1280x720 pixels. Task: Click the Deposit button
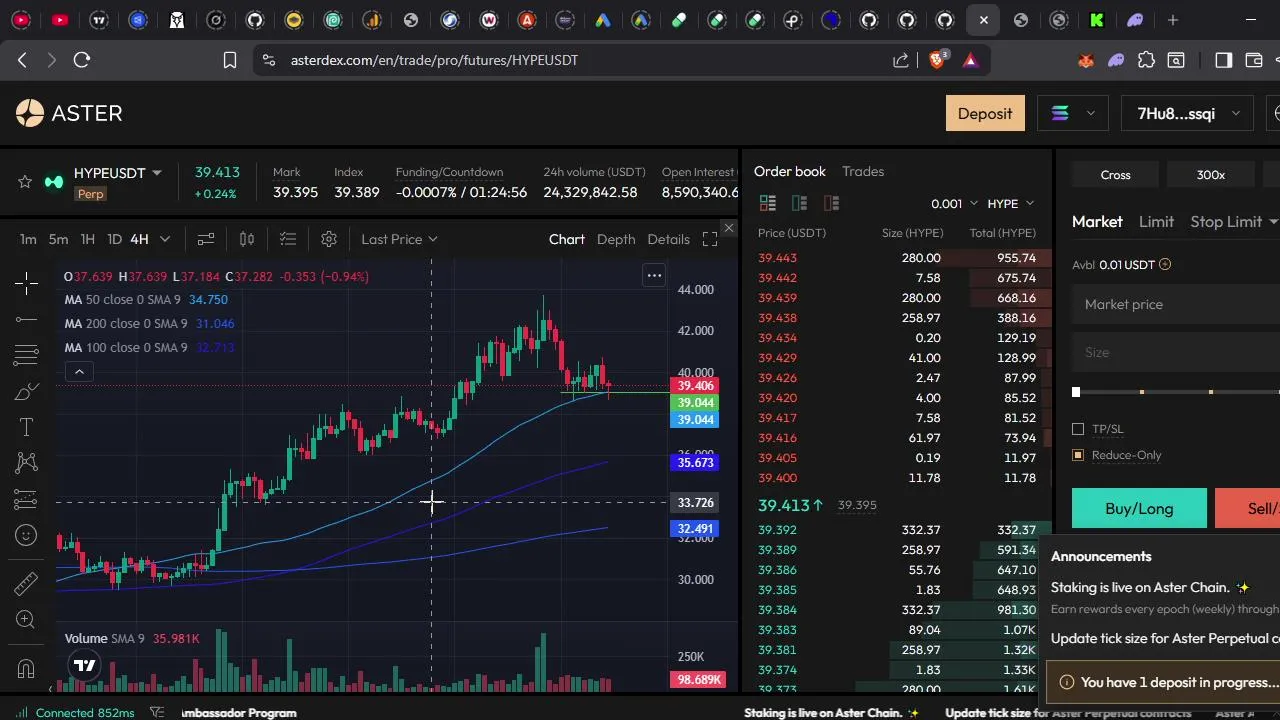pyautogui.click(x=985, y=114)
